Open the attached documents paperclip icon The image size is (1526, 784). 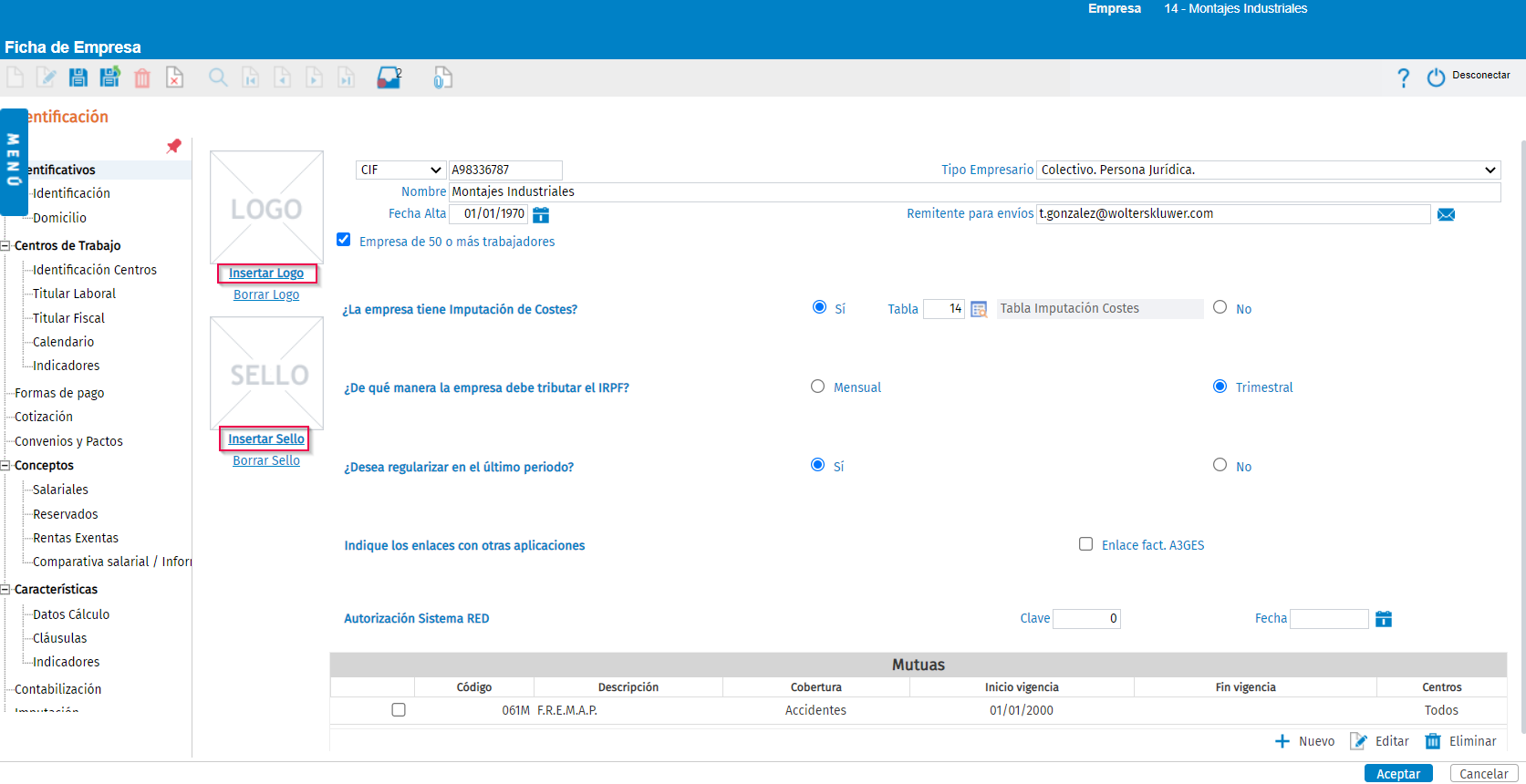pyautogui.click(x=442, y=77)
